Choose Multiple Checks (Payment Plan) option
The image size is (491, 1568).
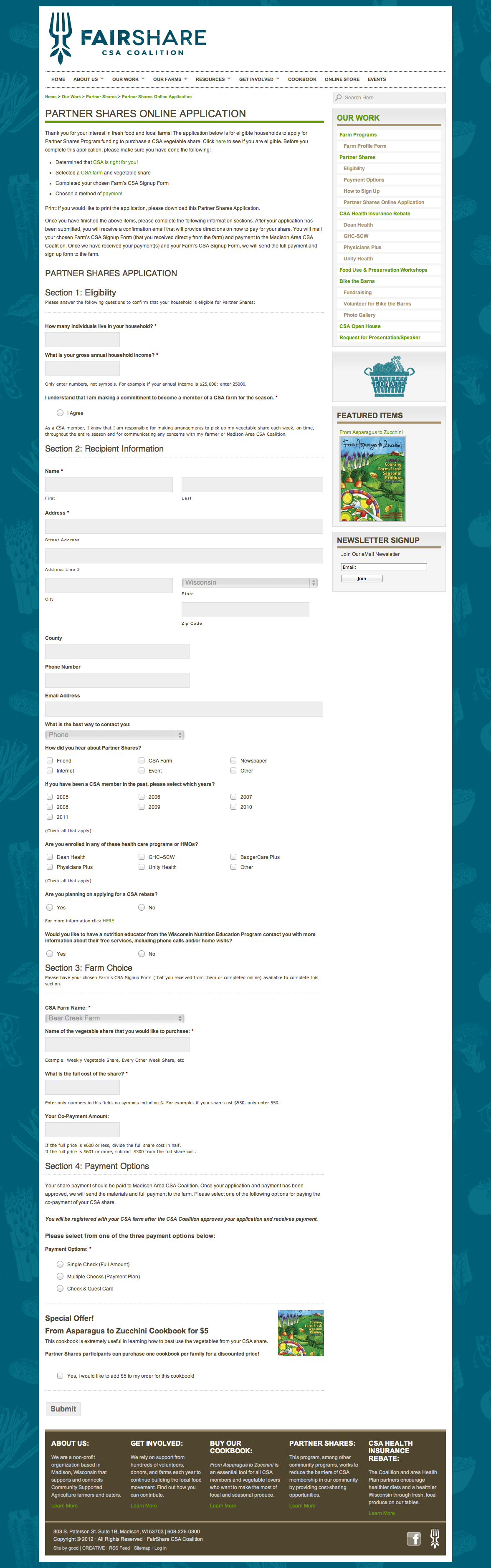tap(60, 1276)
